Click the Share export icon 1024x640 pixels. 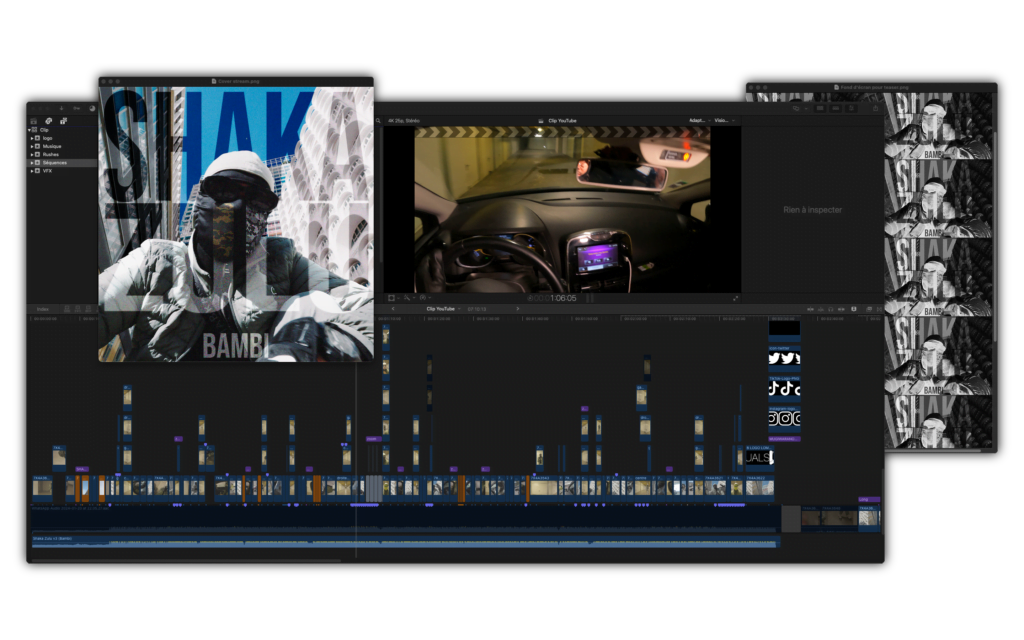click(875, 108)
